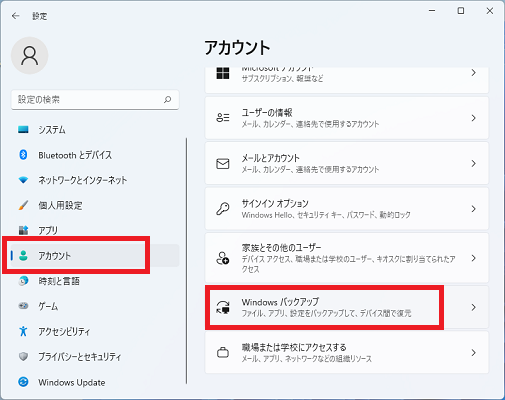Open the 職場または学校にアクセスする title

tap(294, 347)
